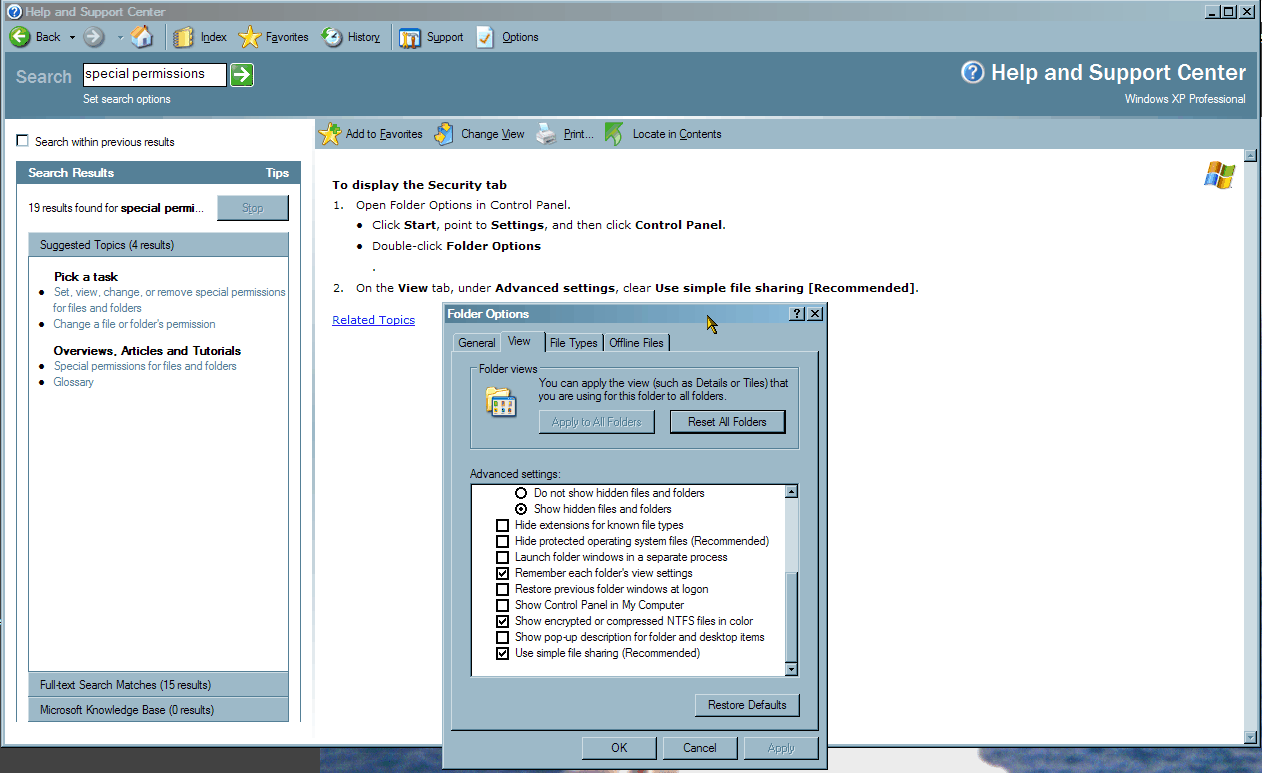Click the Change View icon
This screenshot has width=1262, height=773.
pyautogui.click(x=444, y=133)
